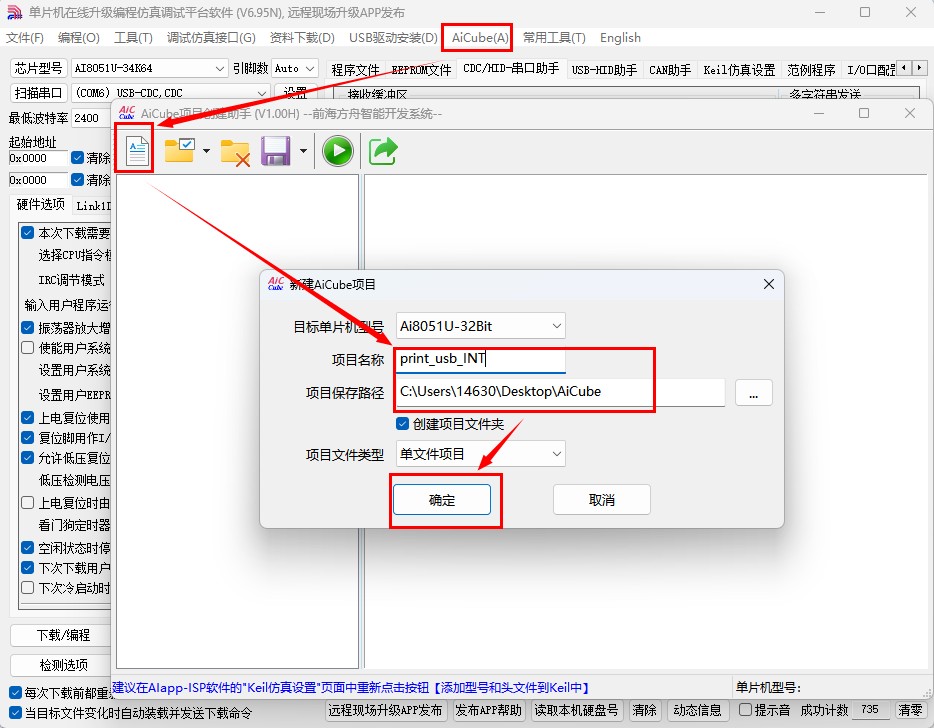The width and height of the screenshot is (934, 728).
Task: Click the 清零 button beside 成功计数
Action: [910, 710]
